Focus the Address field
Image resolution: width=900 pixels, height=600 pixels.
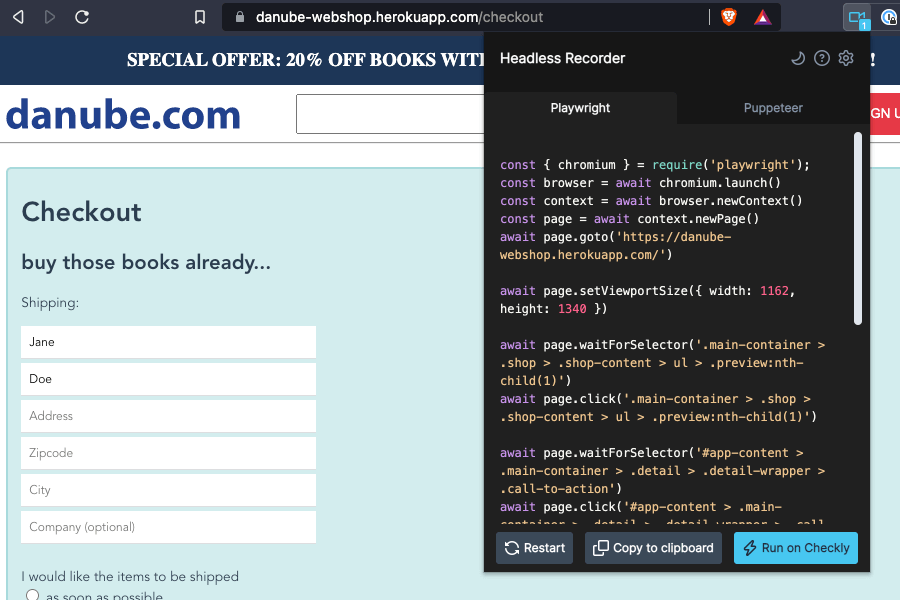tap(168, 416)
